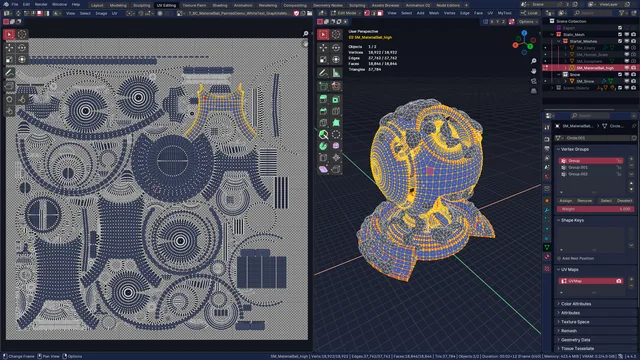Select the Bevel tool
Image resolution: width=640 pixels, height=360 pixels.
(x=323, y=111)
